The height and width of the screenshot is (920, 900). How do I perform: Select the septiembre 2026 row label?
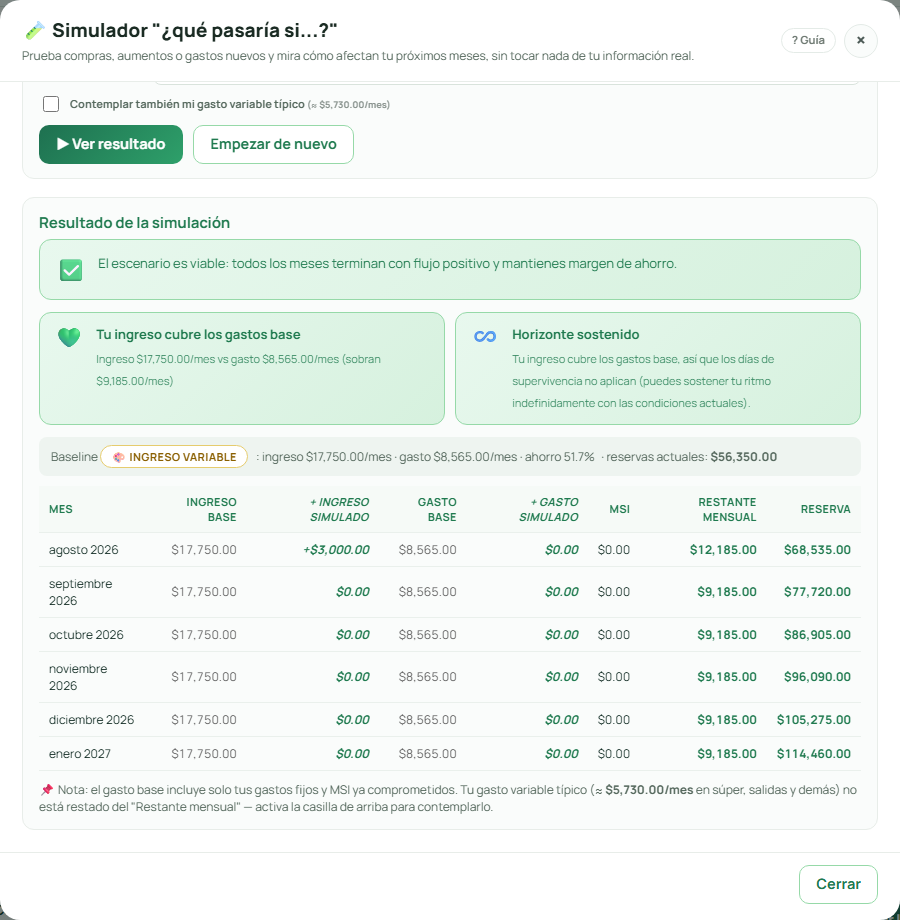80,592
